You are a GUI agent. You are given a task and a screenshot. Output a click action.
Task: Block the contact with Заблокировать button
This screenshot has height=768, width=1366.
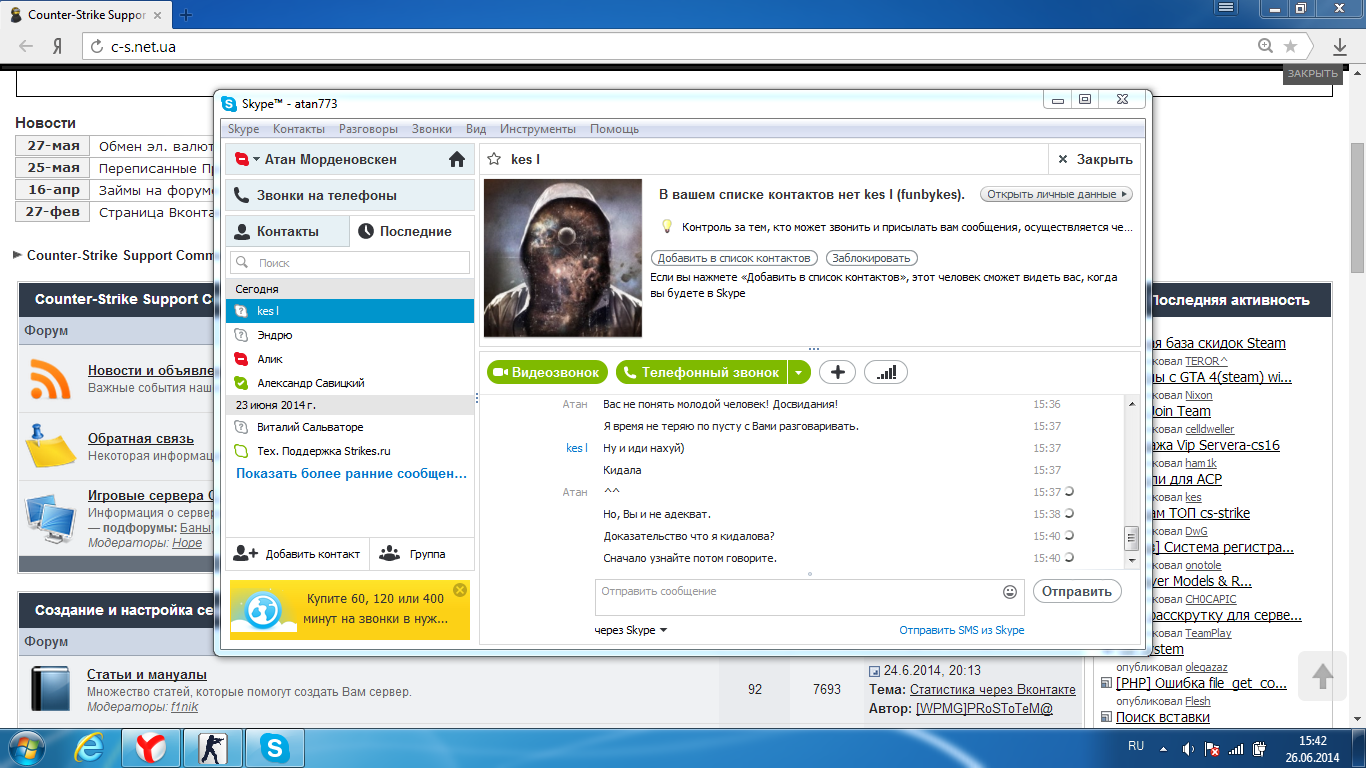pyautogui.click(x=873, y=258)
